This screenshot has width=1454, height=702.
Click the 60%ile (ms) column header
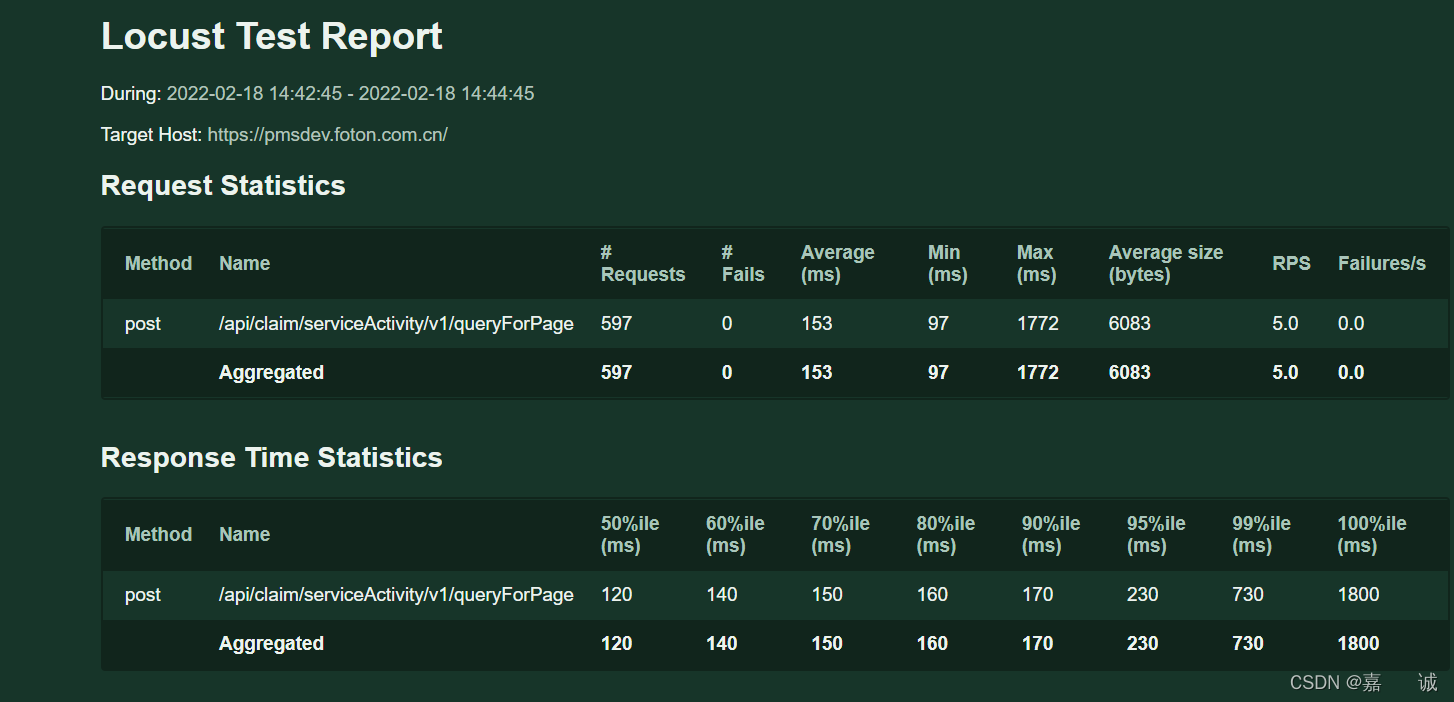coord(735,534)
